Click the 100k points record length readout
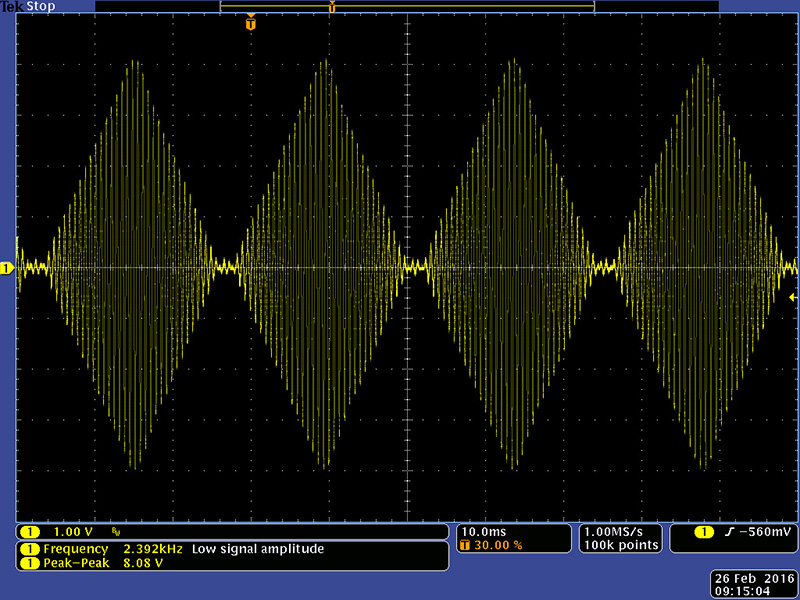The image size is (800, 600). pyautogui.click(x=620, y=545)
